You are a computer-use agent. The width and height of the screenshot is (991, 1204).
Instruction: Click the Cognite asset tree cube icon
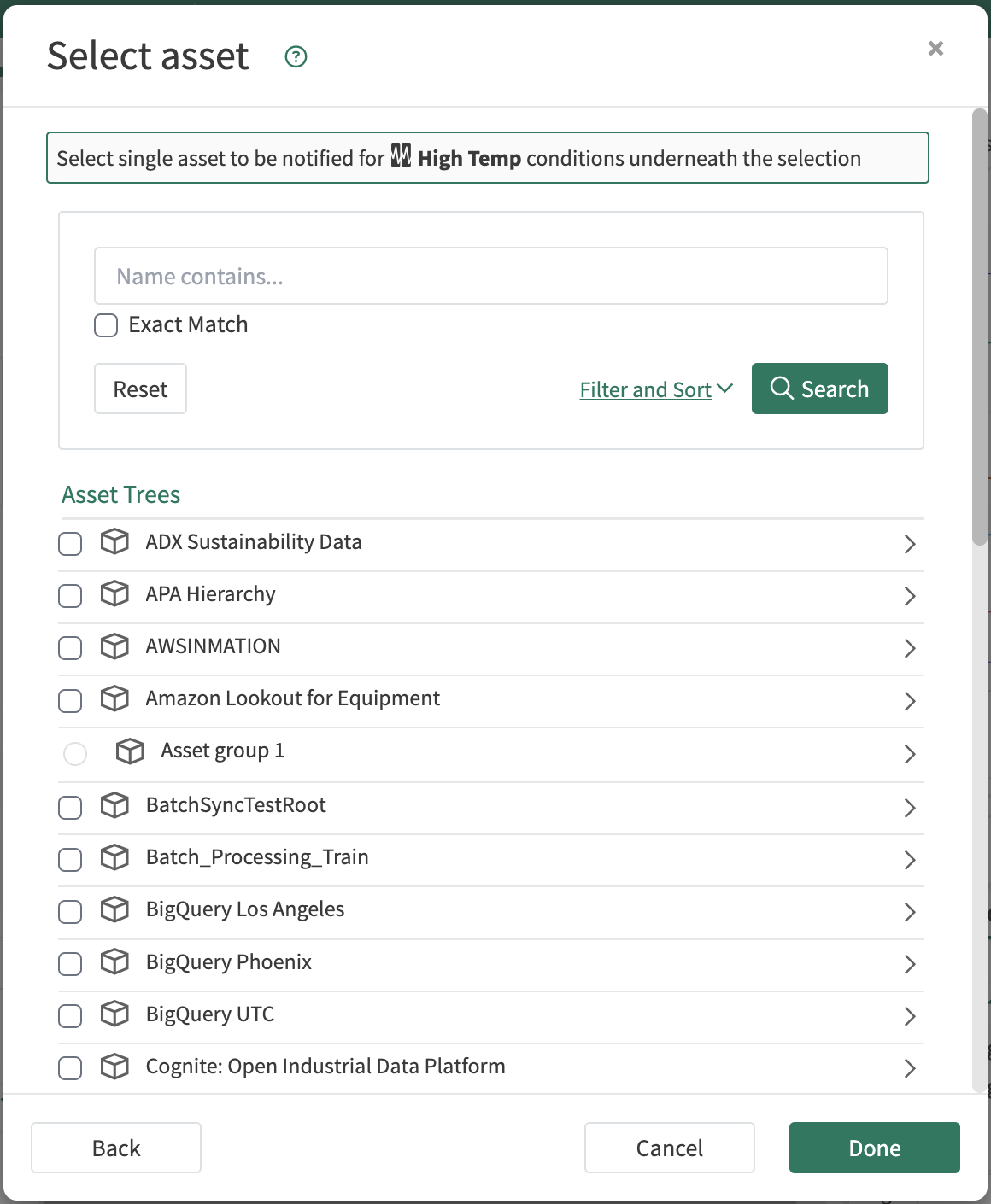pyautogui.click(x=114, y=1067)
